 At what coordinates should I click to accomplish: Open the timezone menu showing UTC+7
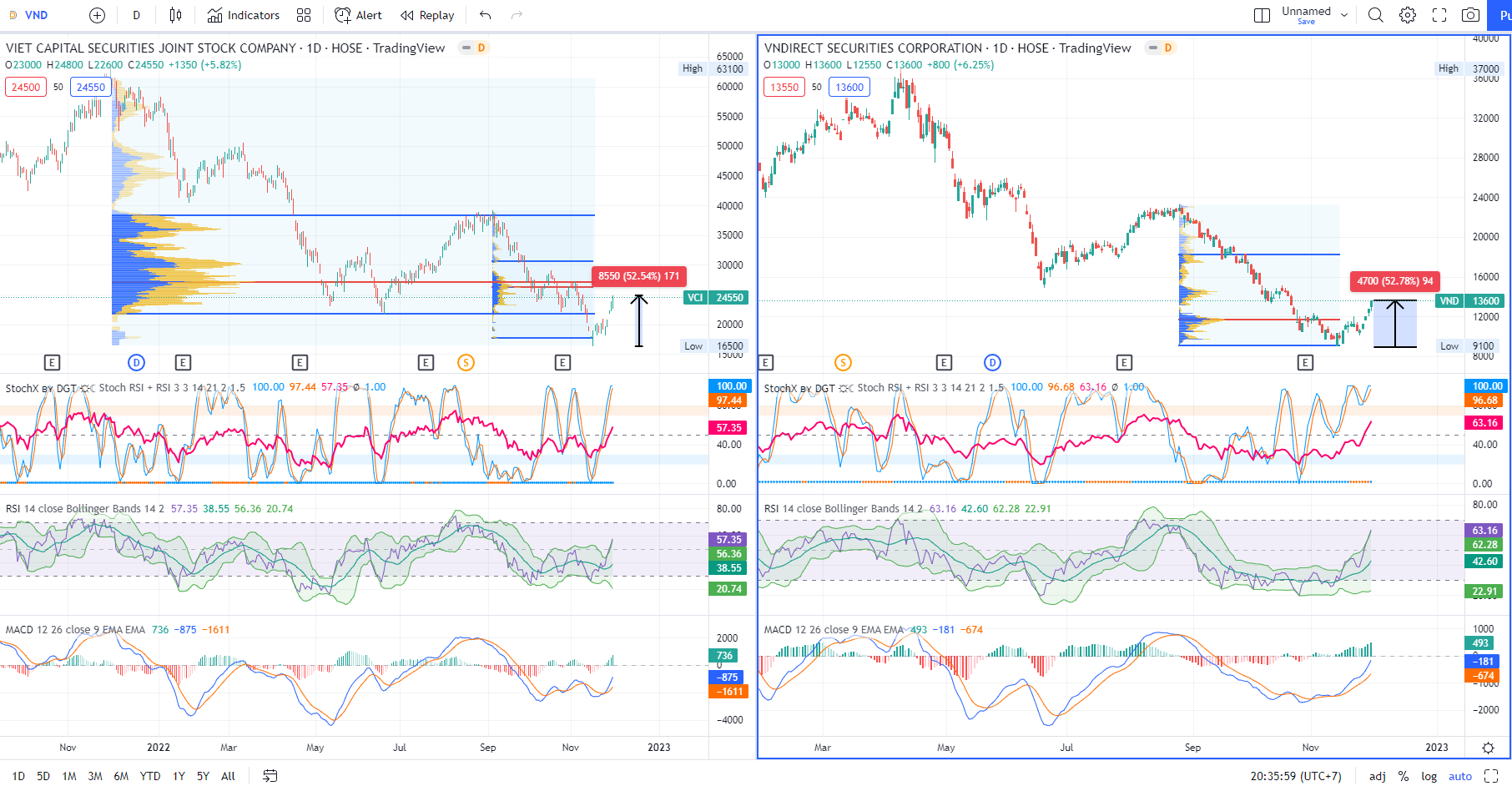1296,776
